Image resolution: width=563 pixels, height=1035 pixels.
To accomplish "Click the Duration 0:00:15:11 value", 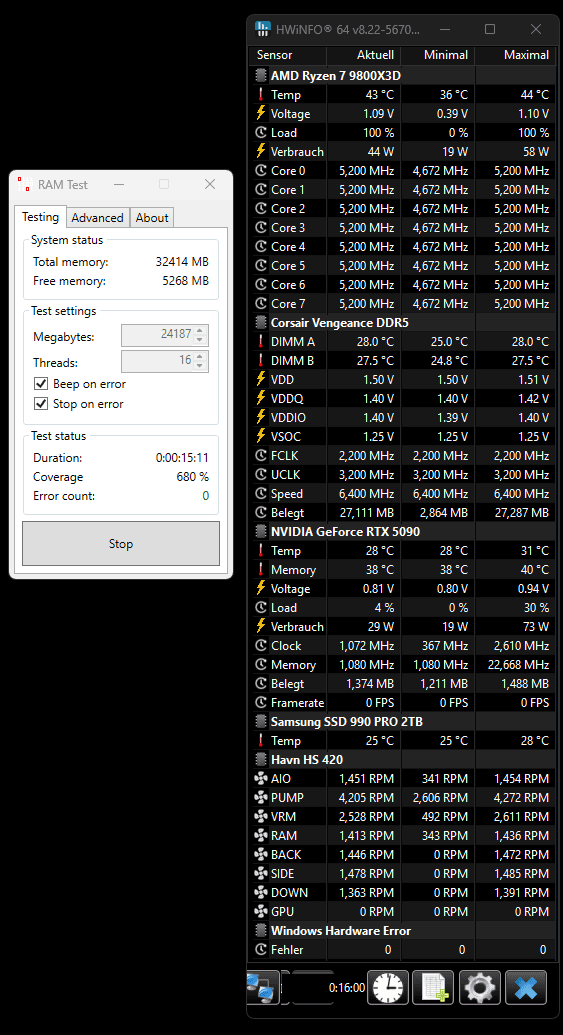I will (182, 457).
